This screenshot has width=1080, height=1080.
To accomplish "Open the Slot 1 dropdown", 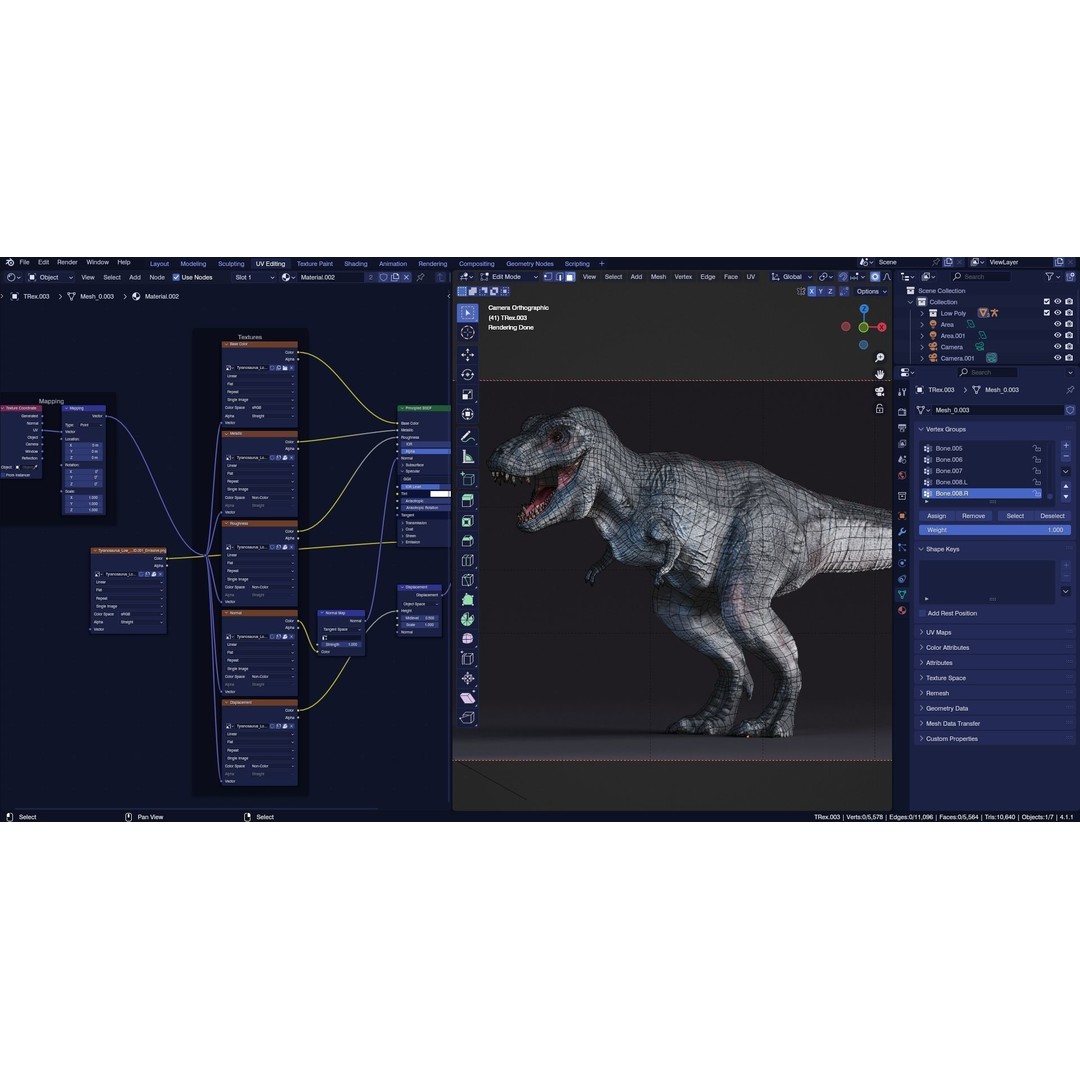I will [254, 278].
